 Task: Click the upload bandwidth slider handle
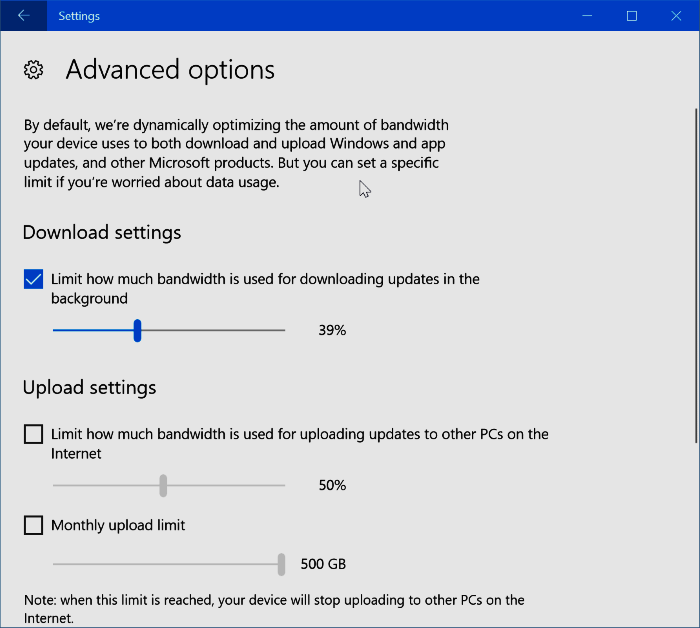(163, 485)
